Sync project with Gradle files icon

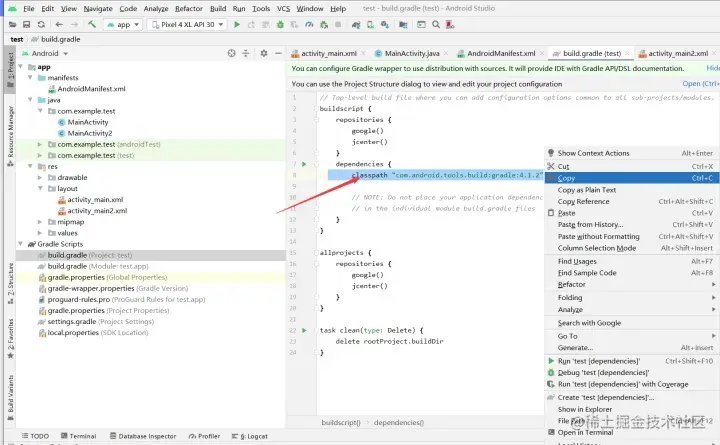[x=356, y=24]
